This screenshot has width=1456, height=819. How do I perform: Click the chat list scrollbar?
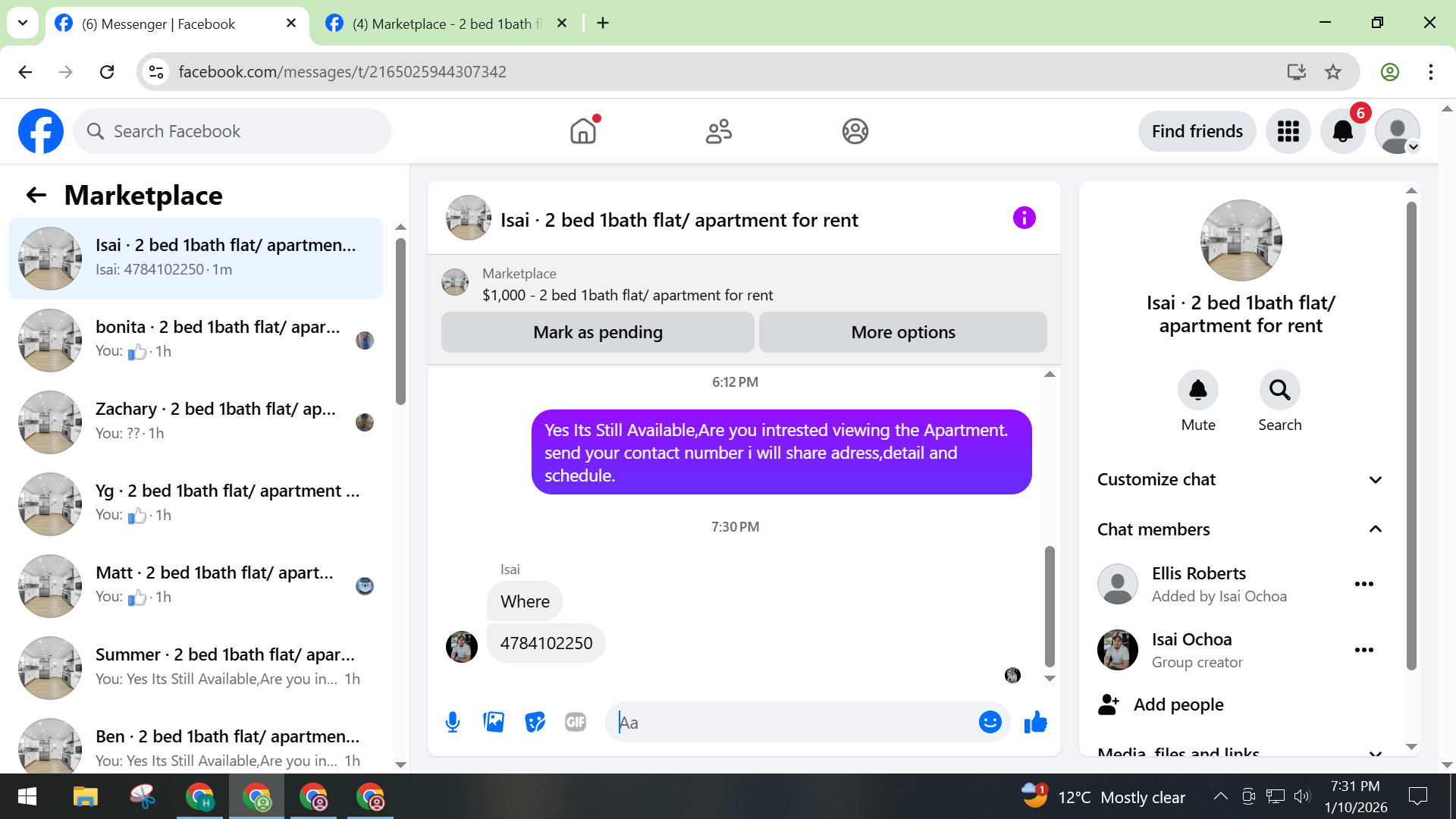(400, 322)
